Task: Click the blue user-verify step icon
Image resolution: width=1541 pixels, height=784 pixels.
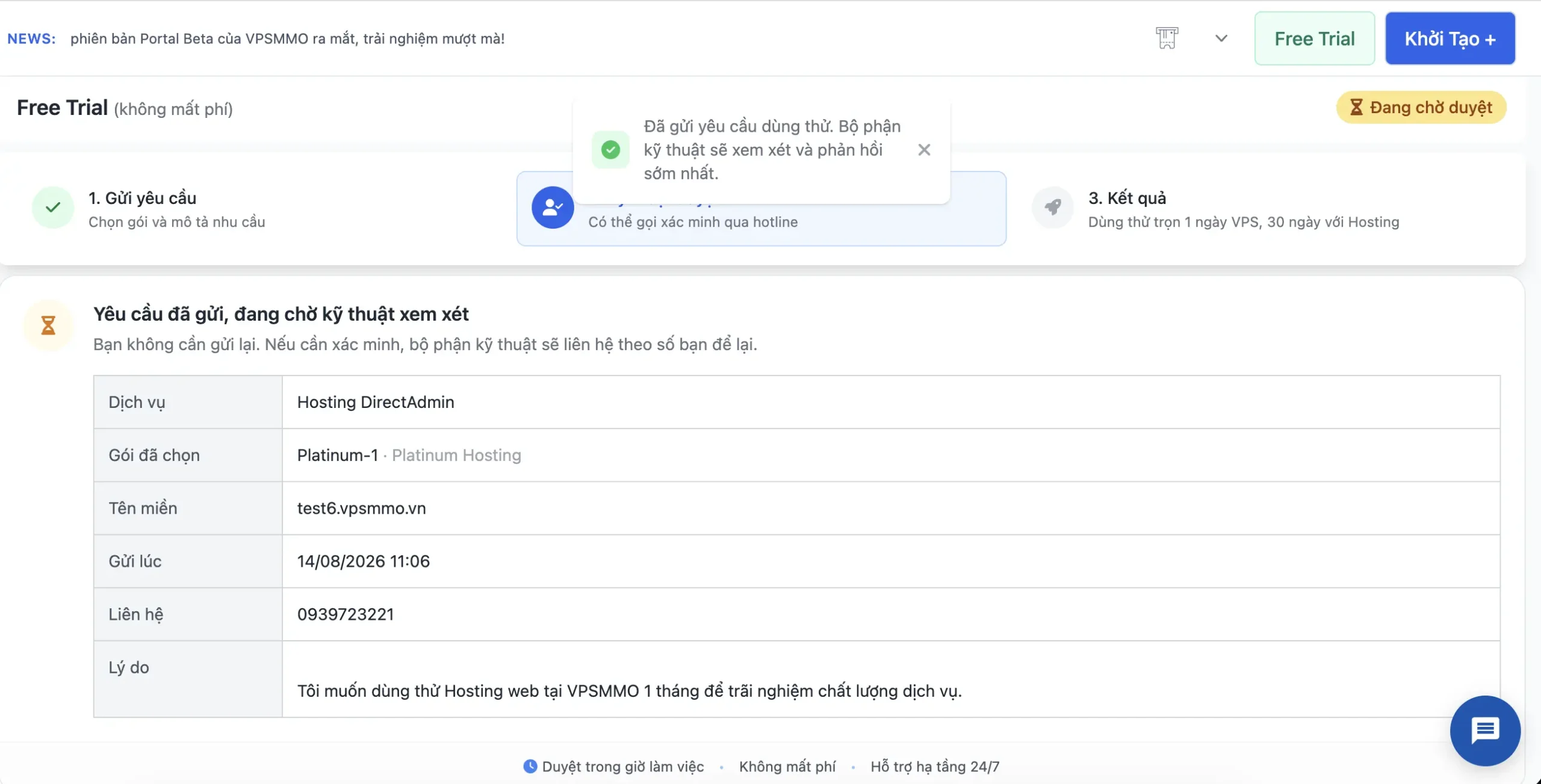Action: (553, 208)
